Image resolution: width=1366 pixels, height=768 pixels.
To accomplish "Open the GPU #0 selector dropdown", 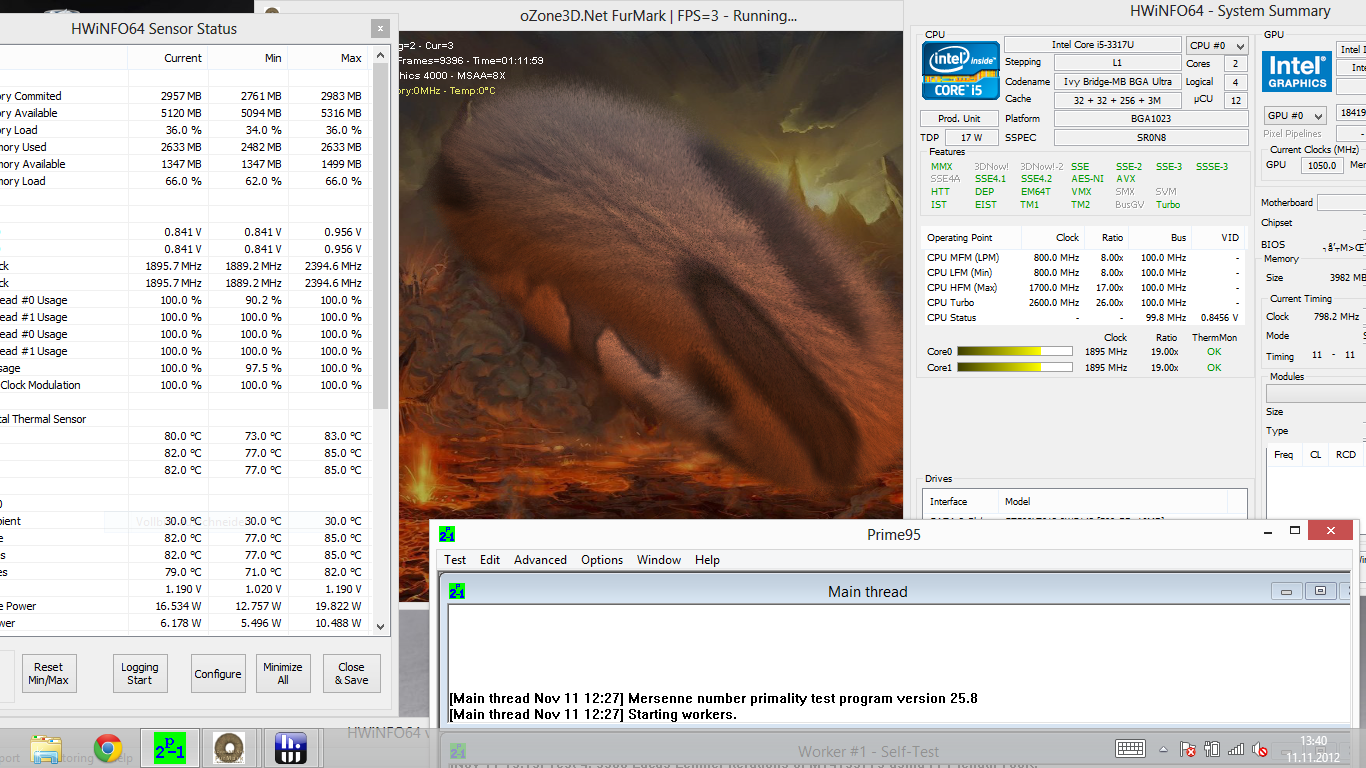I will (x=1295, y=115).
